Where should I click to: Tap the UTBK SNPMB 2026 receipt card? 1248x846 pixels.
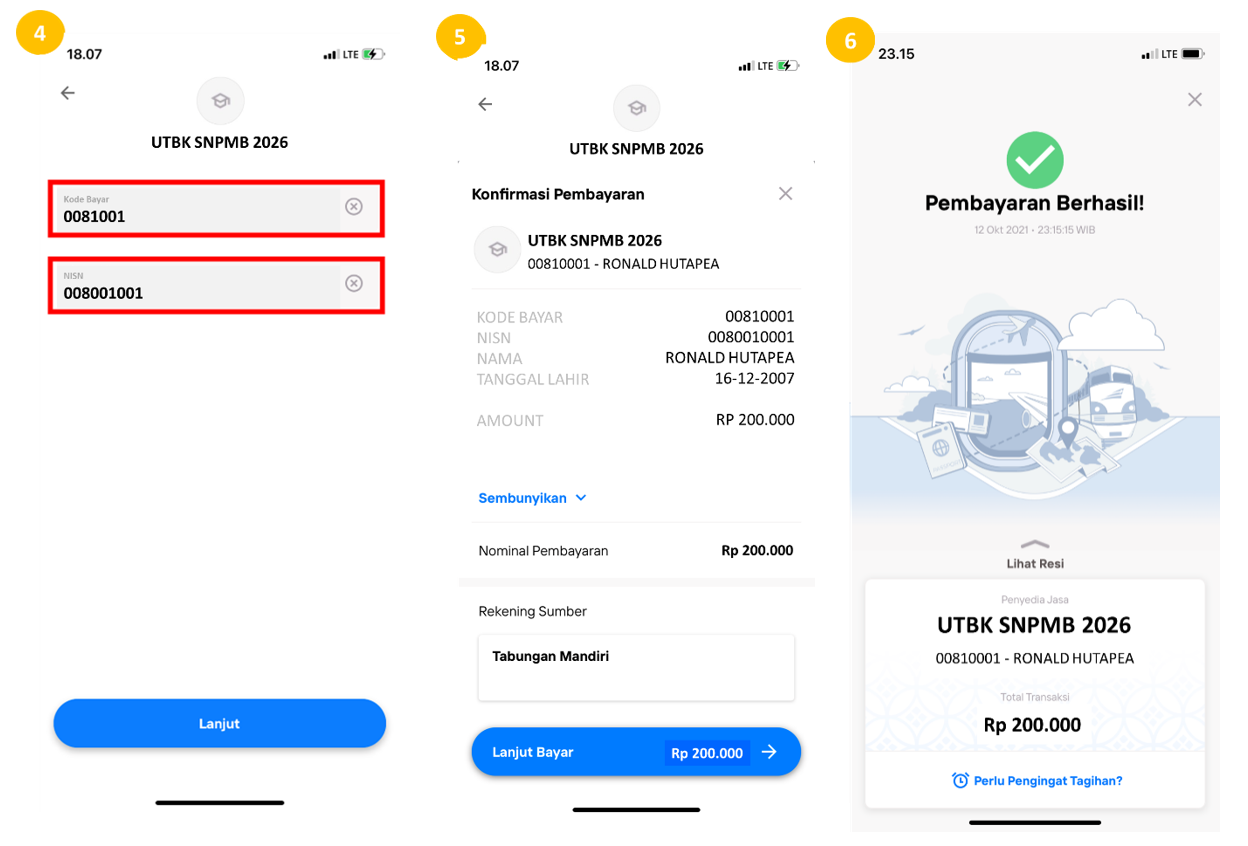tap(1035, 693)
